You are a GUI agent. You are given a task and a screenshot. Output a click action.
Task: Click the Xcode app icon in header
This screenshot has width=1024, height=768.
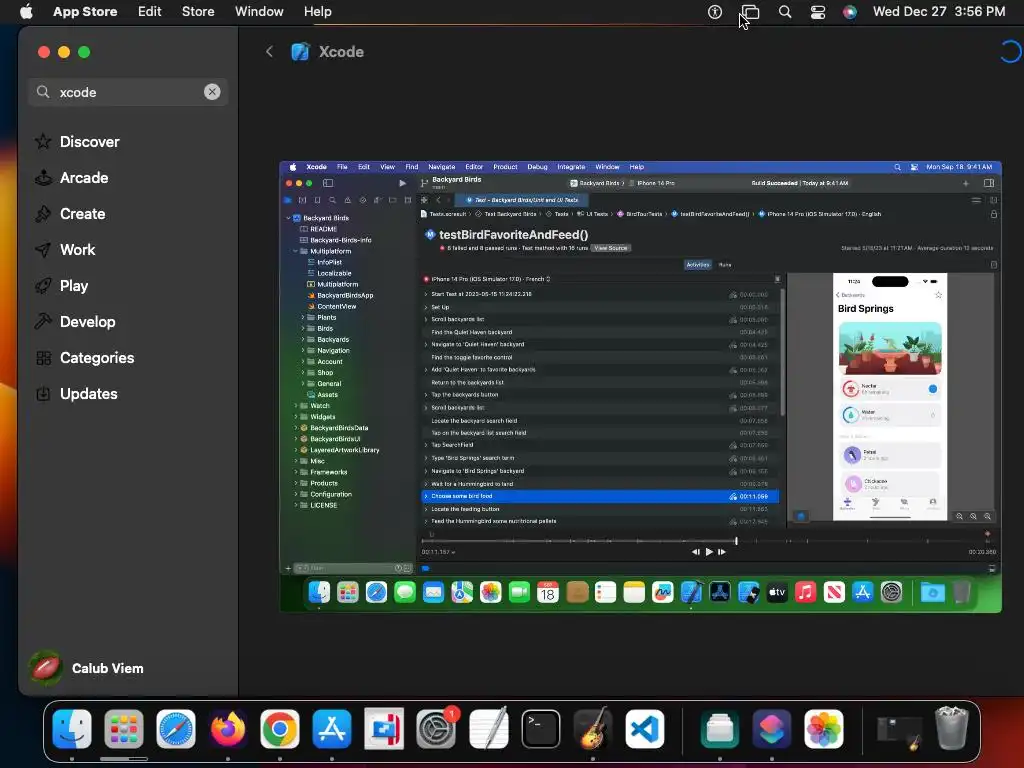[300, 52]
